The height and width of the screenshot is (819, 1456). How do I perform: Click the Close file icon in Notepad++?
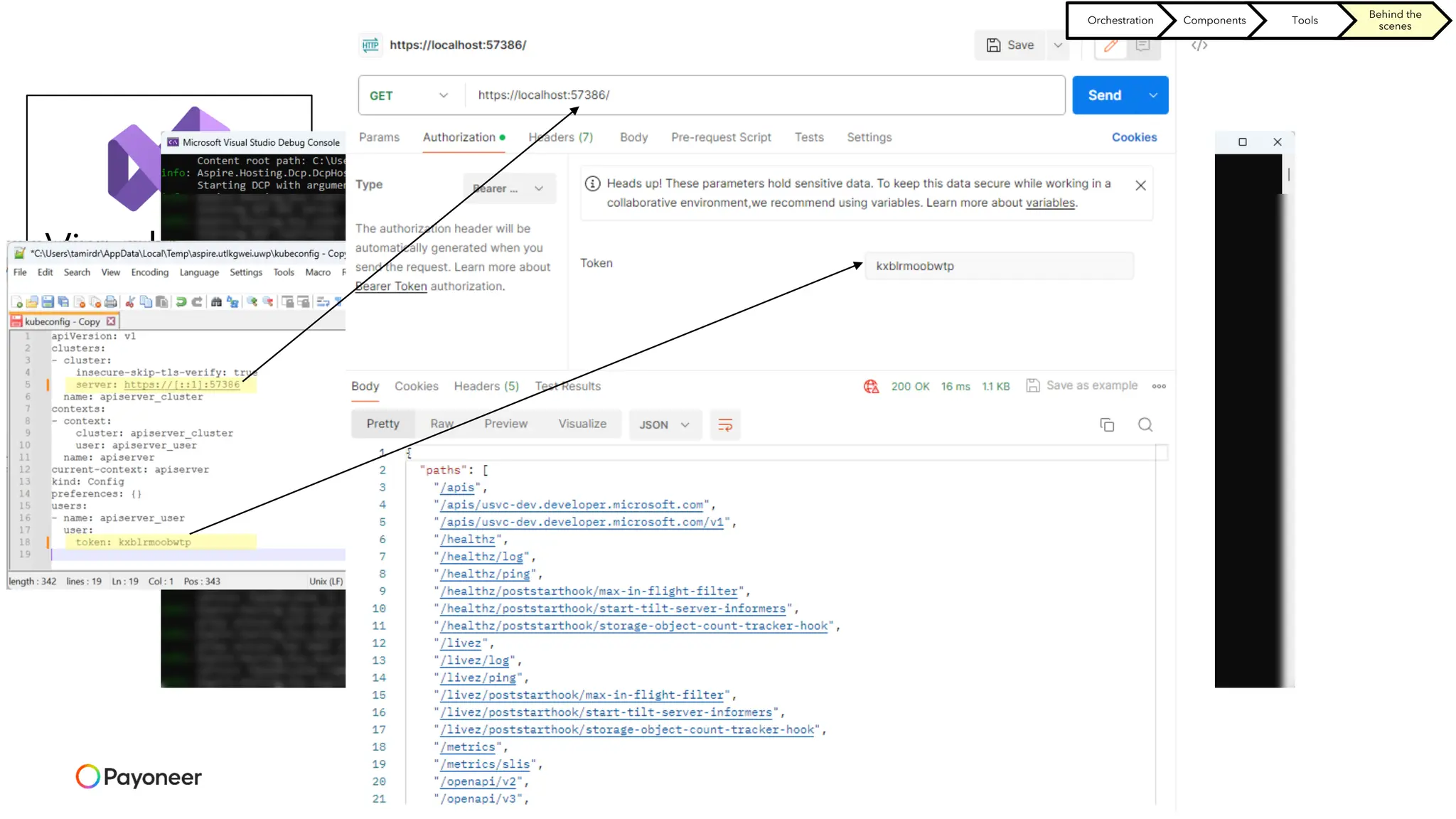coord(80,302)
